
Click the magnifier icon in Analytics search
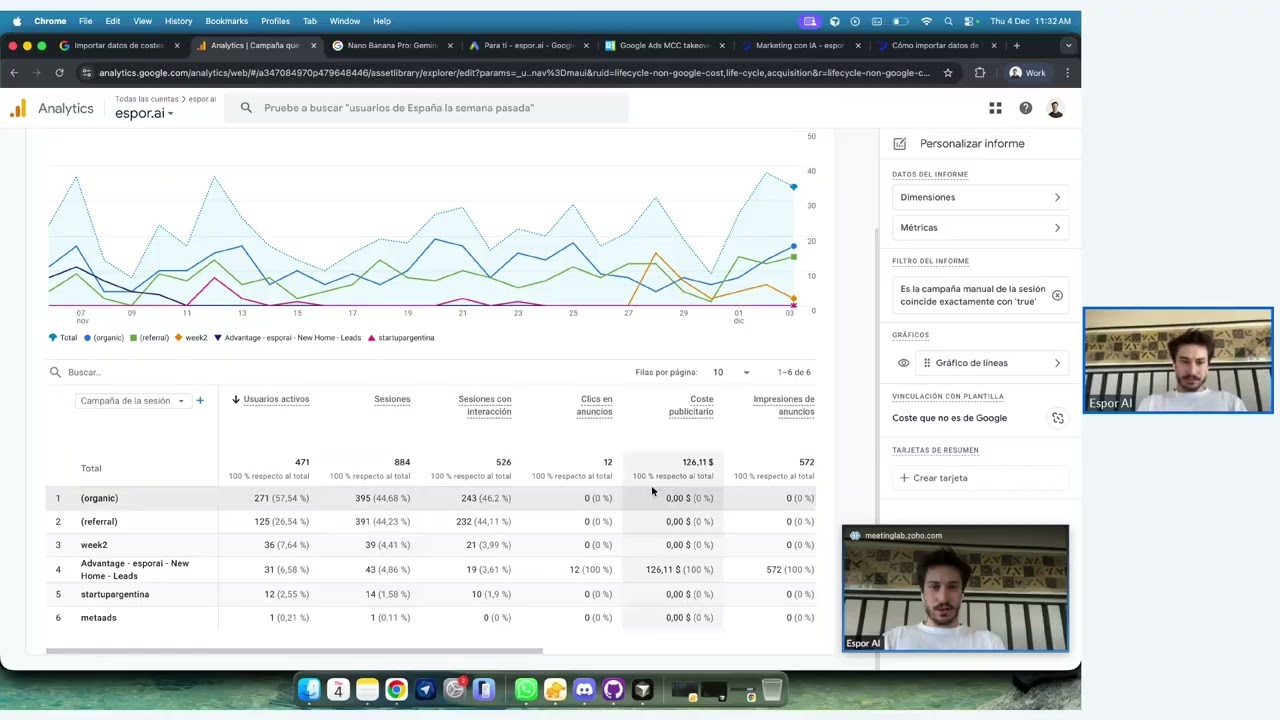pyautogui.click(x=246, y=108)
